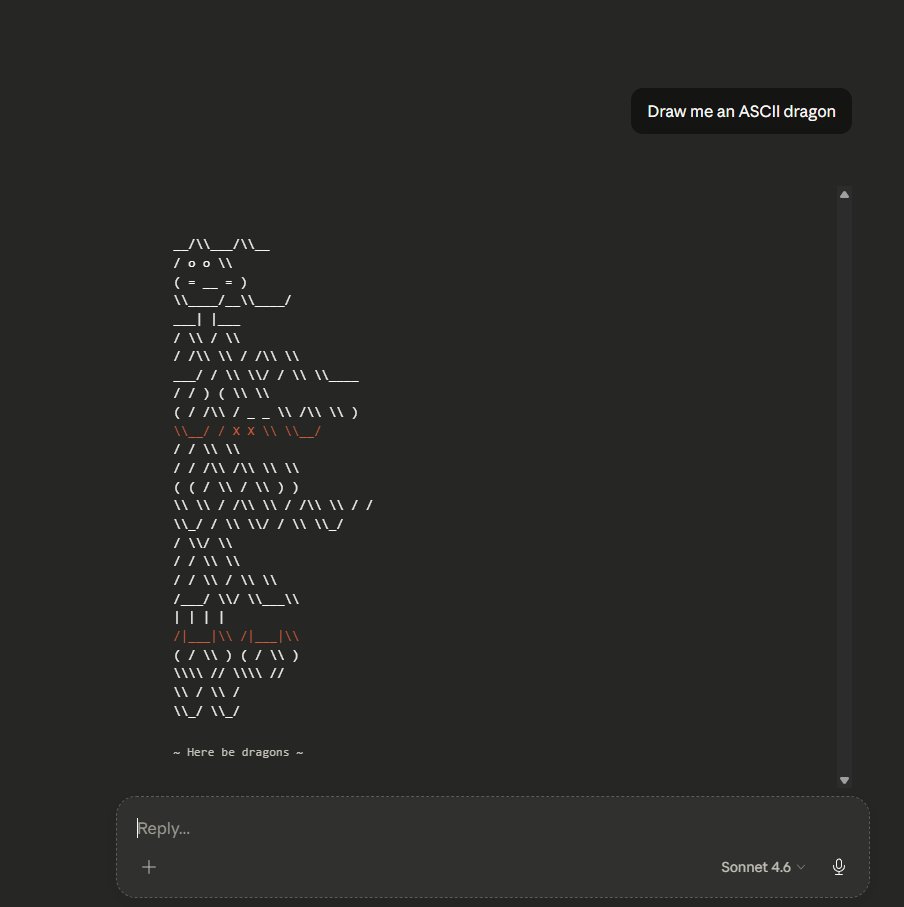
Task: Activate the microphone voice input icon
Action: [839, 867]
